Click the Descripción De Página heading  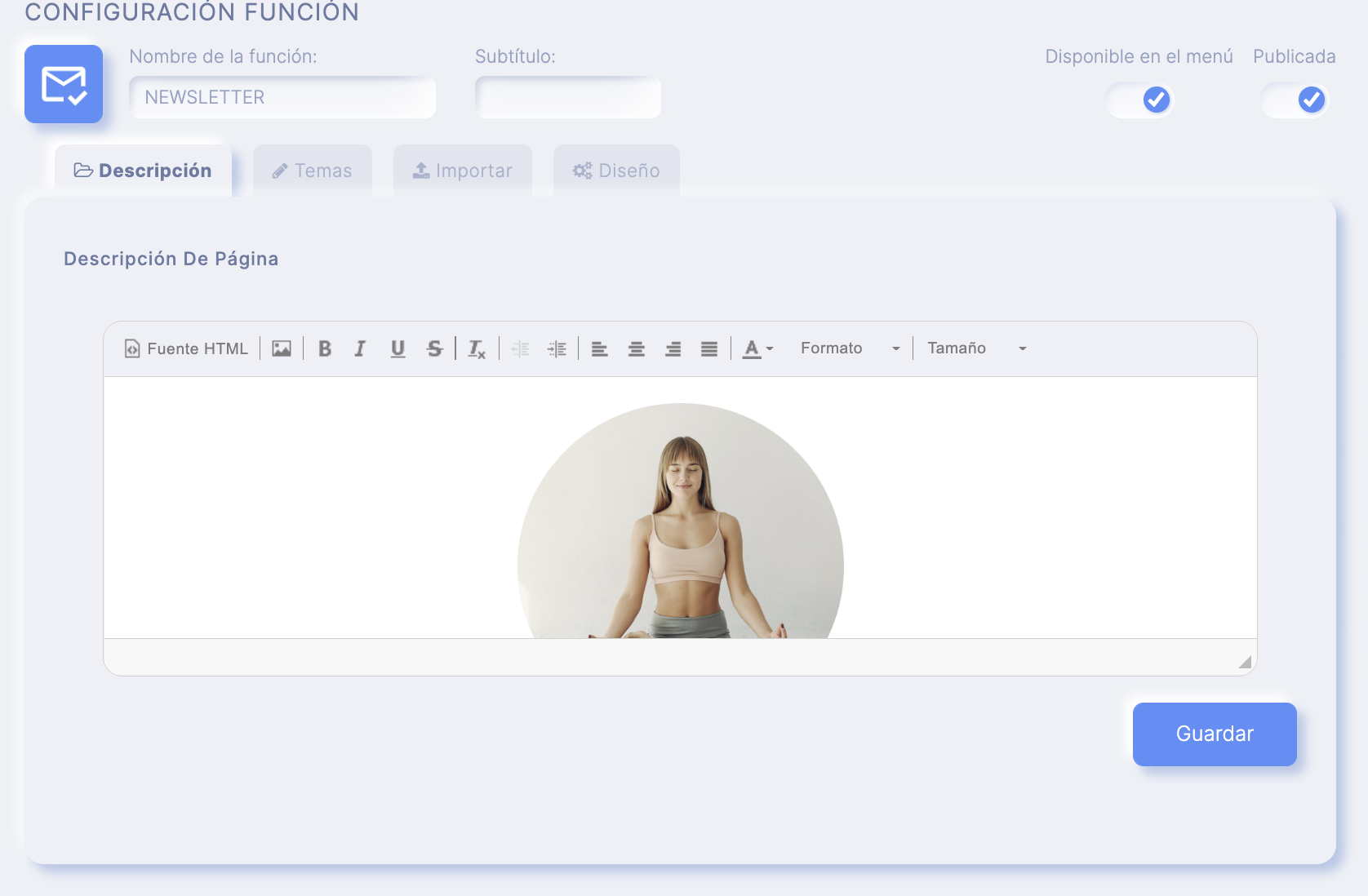[171, 259]
